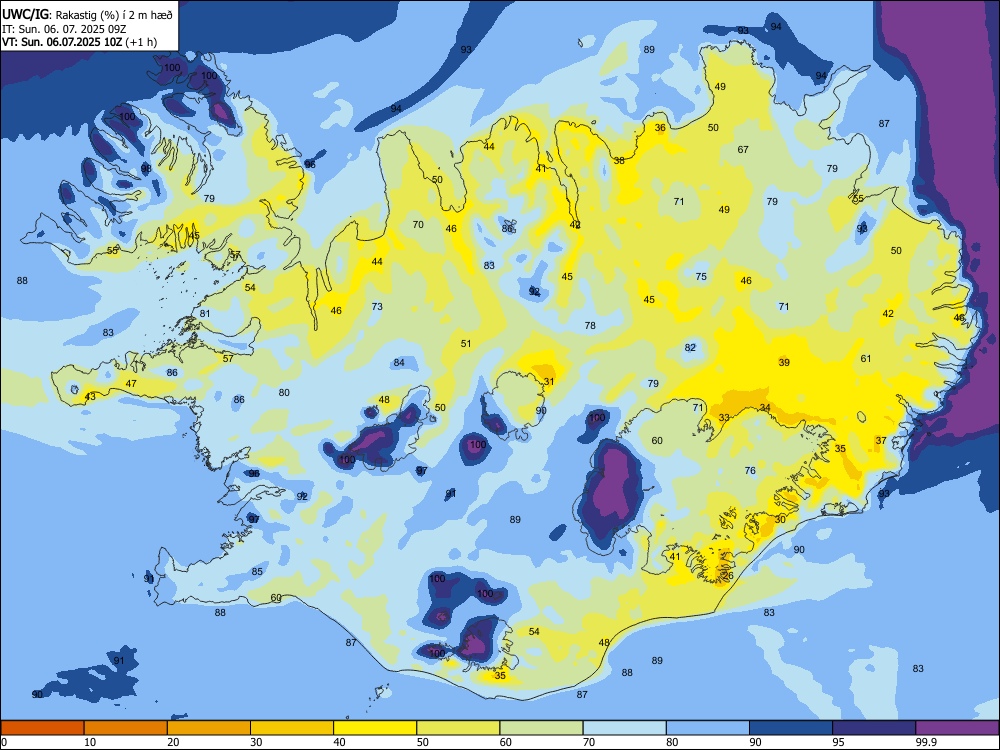Viewport: 1000px width, 750px height.
Task: Select the 'IT: Sun. 06. 07. 2025 09Z' line
Action: [x=64, y=29]
